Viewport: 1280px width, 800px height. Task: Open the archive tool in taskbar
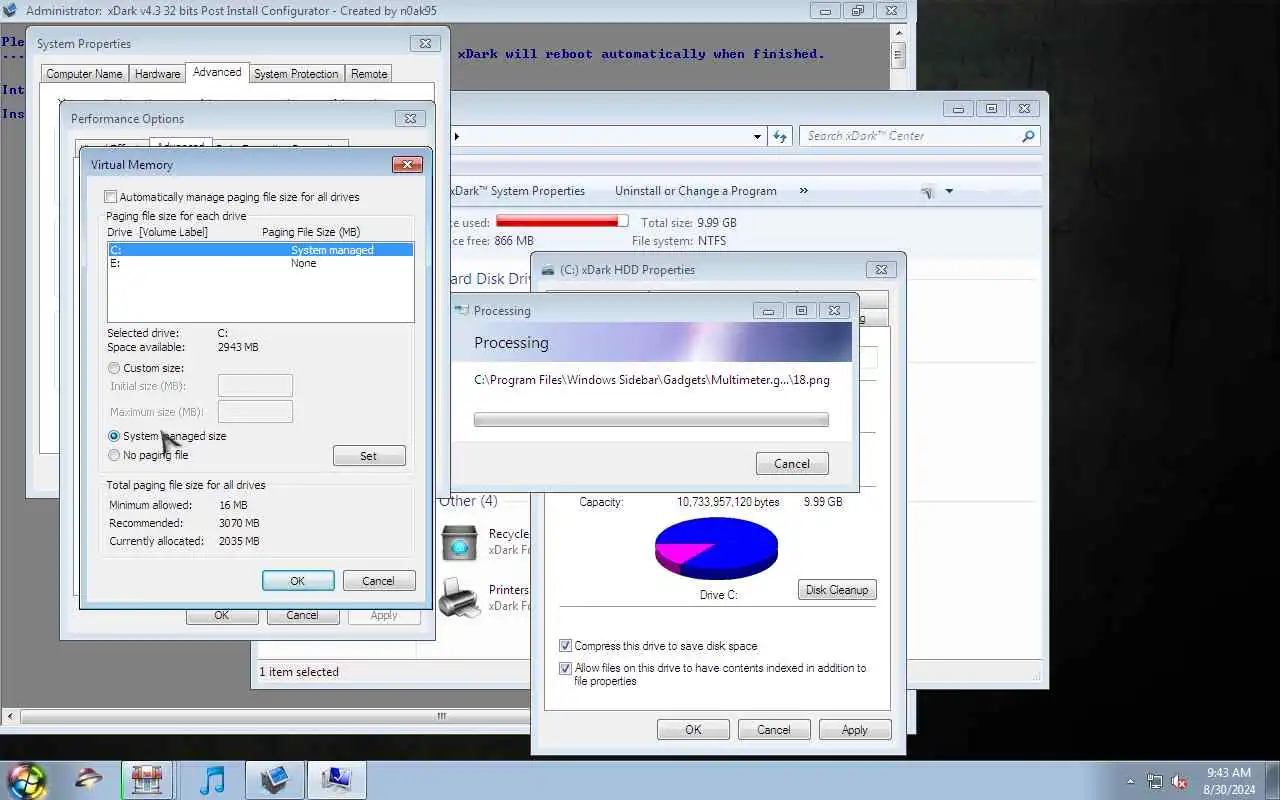pos(147,780)
